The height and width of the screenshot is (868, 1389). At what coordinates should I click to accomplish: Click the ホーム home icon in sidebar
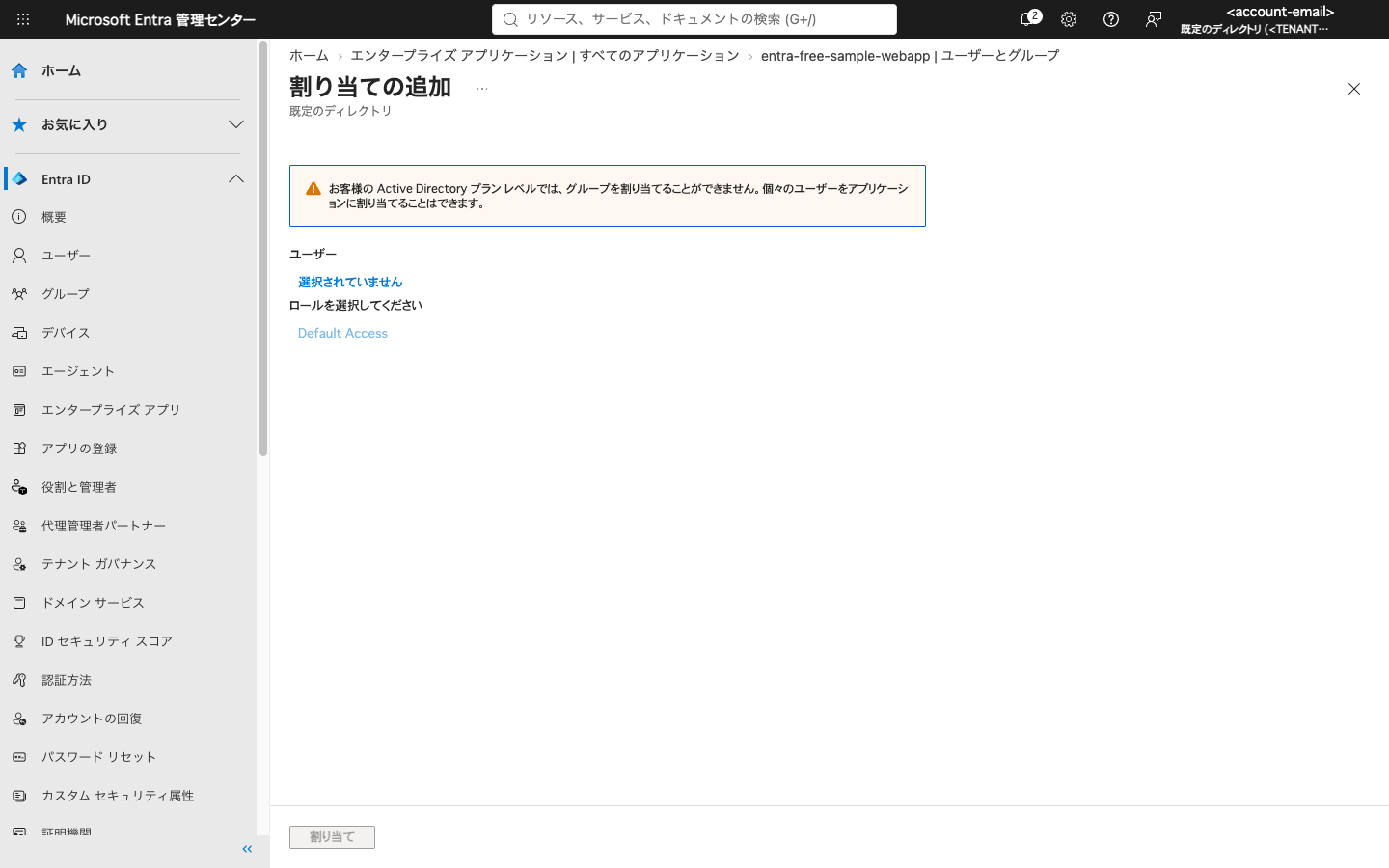click(x=19, y=70)
